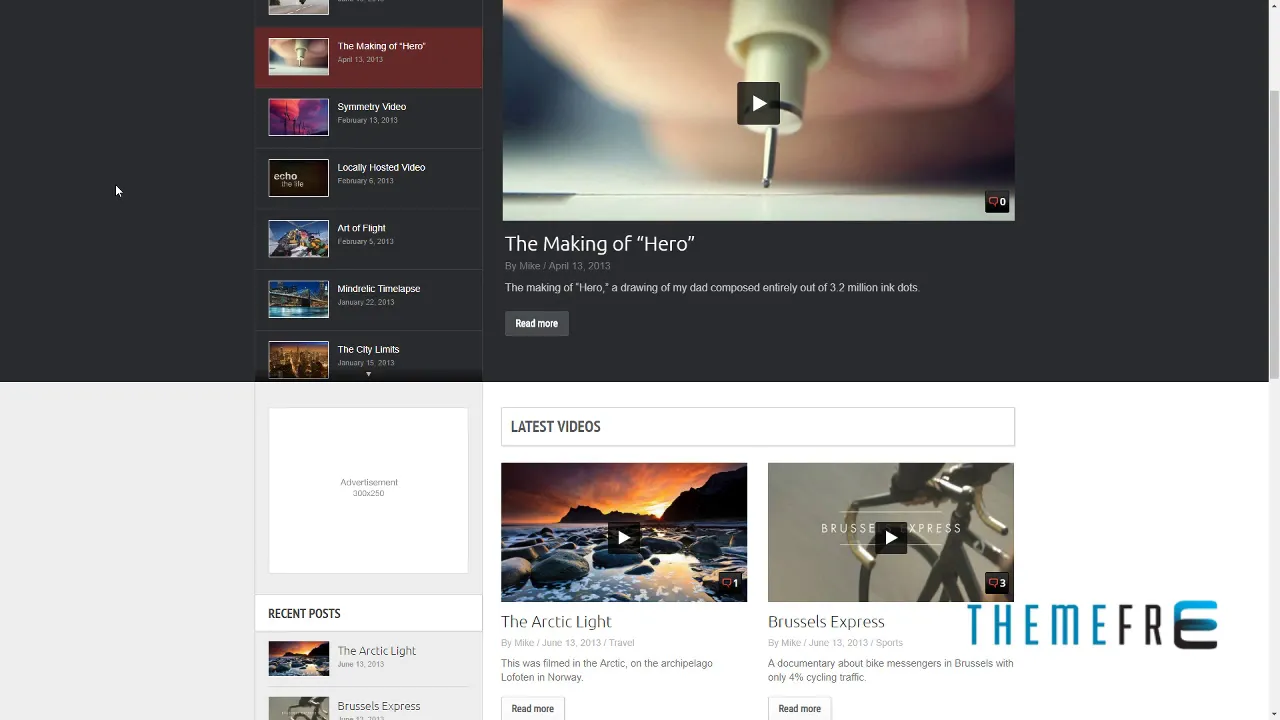Viewport: 1280px width, 720px height.
Task: Click the Art of Flight thumbnail image
Action: 298,239
